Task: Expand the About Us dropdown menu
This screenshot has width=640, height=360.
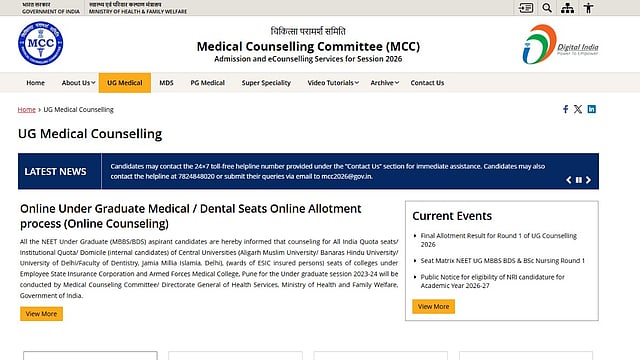Action: click(x=78, y=83)
